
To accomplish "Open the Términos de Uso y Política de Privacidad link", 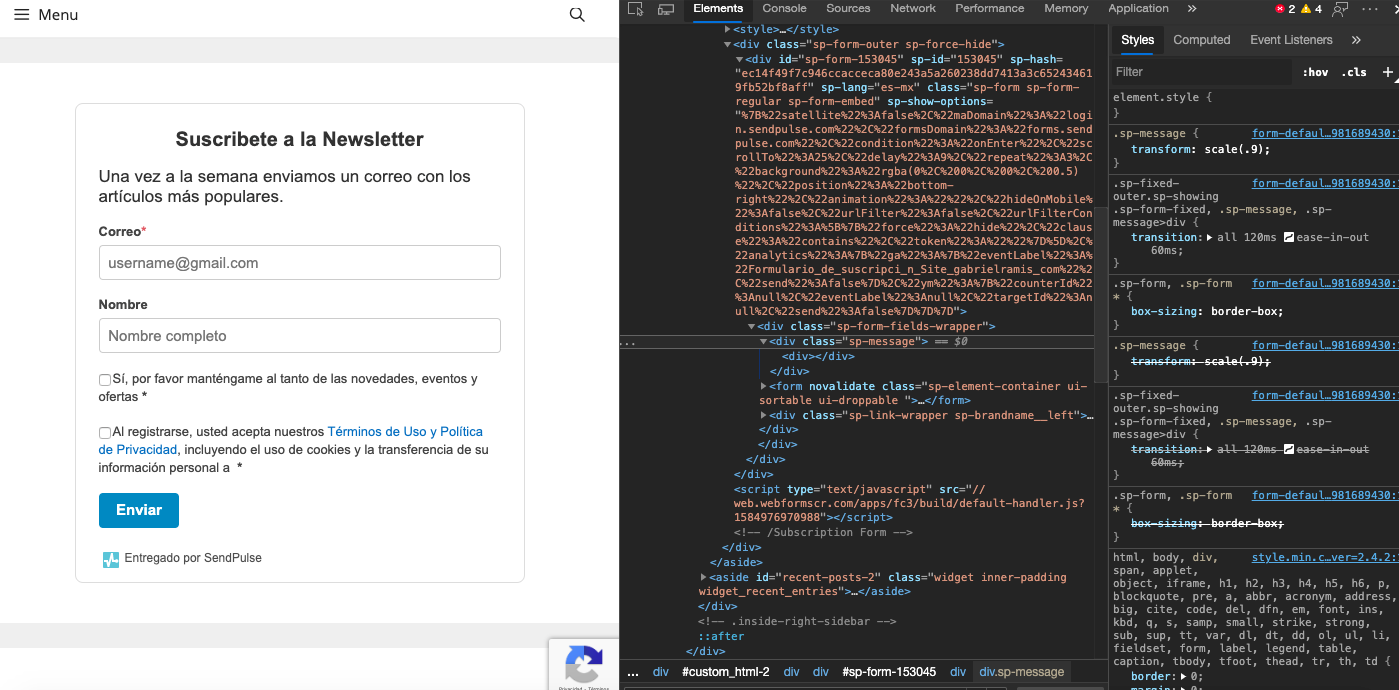I will (290, 441).
